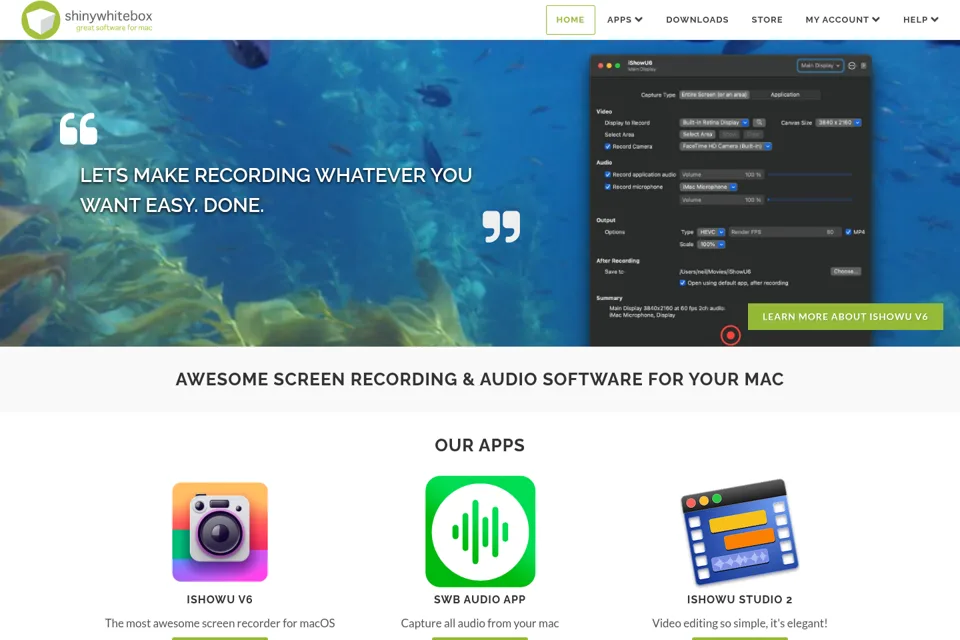Screen dimensions: 960x640
Task: Open the iMac Microphone dropdown
Action: [708, 187]
